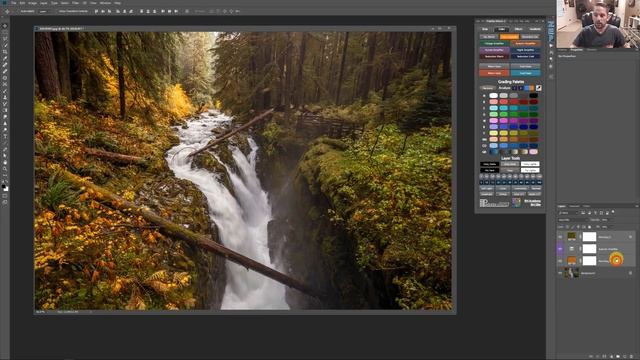Image resolution: width=640 pixels, height=360 pixels.
Task: Click the foreground color swatch in toolbox
Action: pyautogui.click(x=3, y=186)
